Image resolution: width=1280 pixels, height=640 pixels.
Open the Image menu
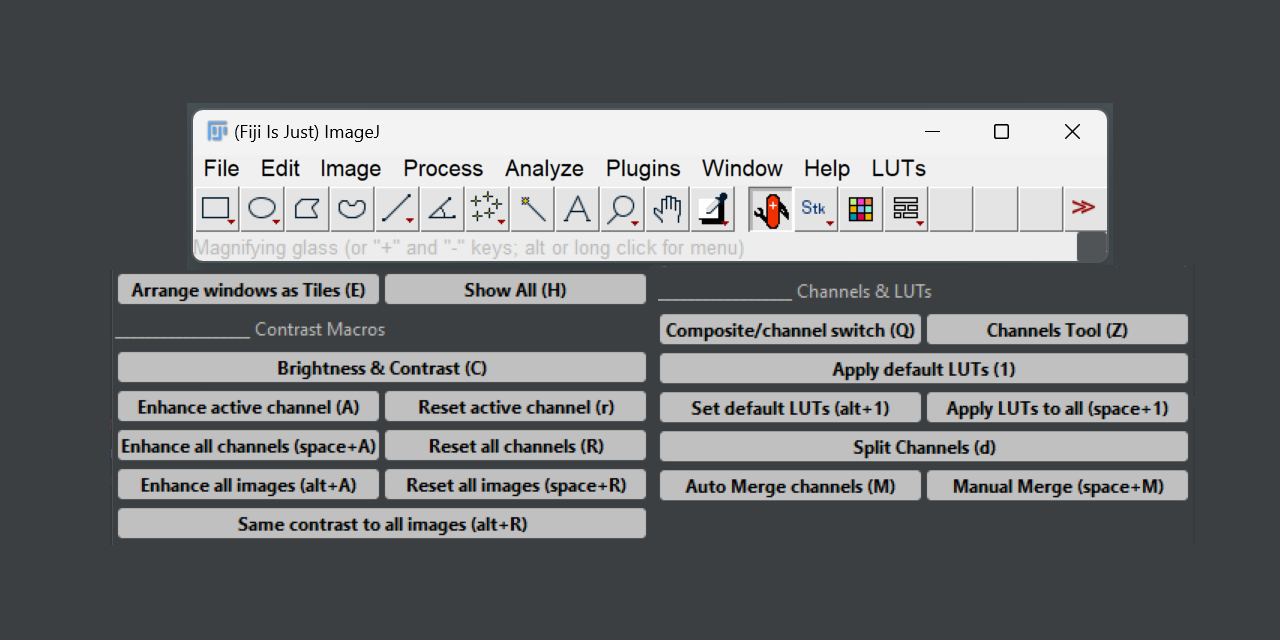pyautogui.click(x=350, y=168)
